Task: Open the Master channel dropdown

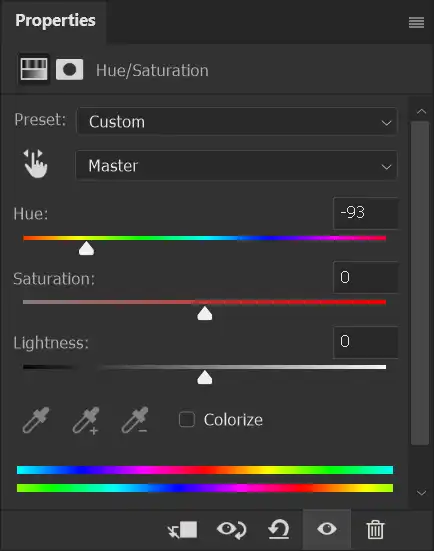Action: pyautogui.click(x=236, y=166)
